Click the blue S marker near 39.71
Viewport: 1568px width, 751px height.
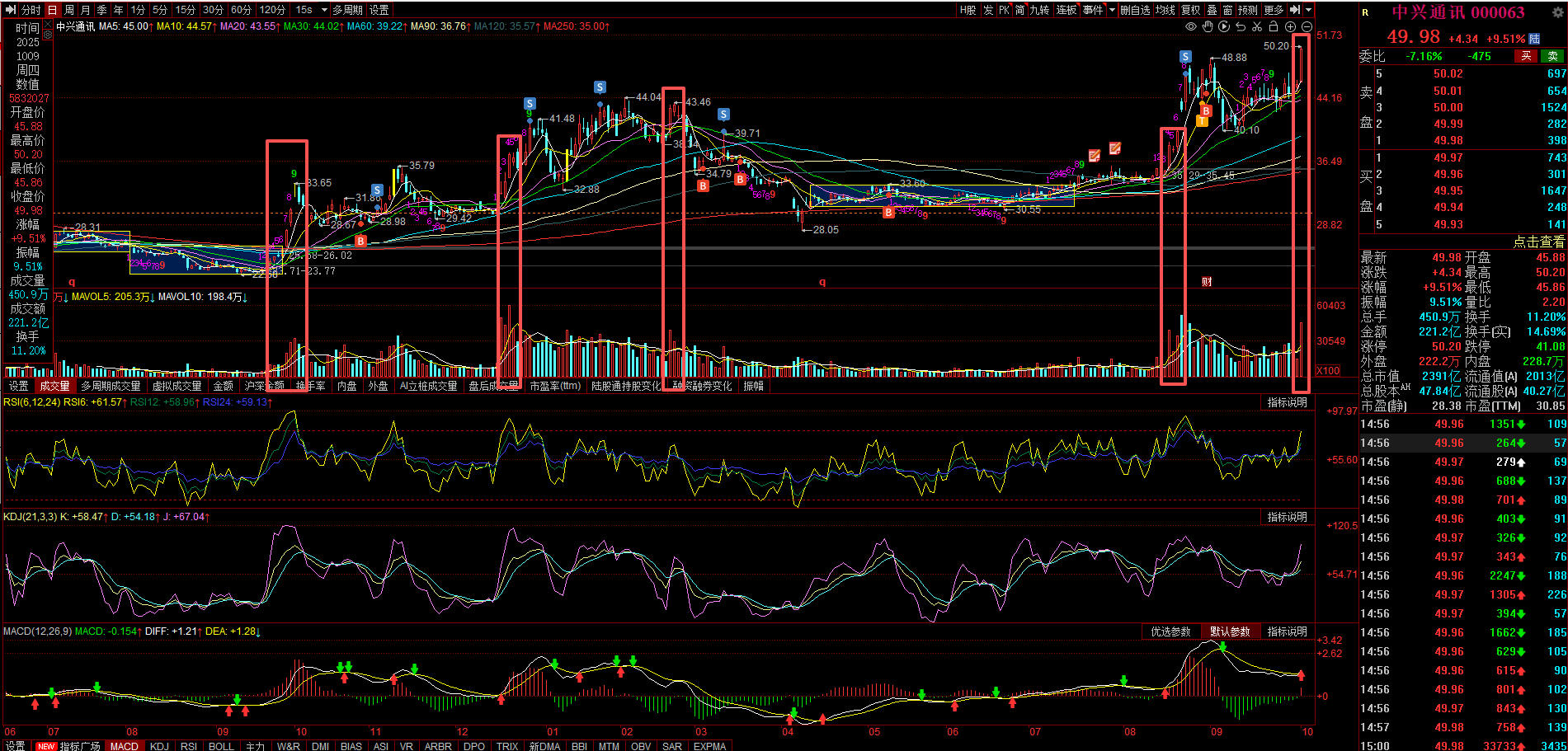723,115
